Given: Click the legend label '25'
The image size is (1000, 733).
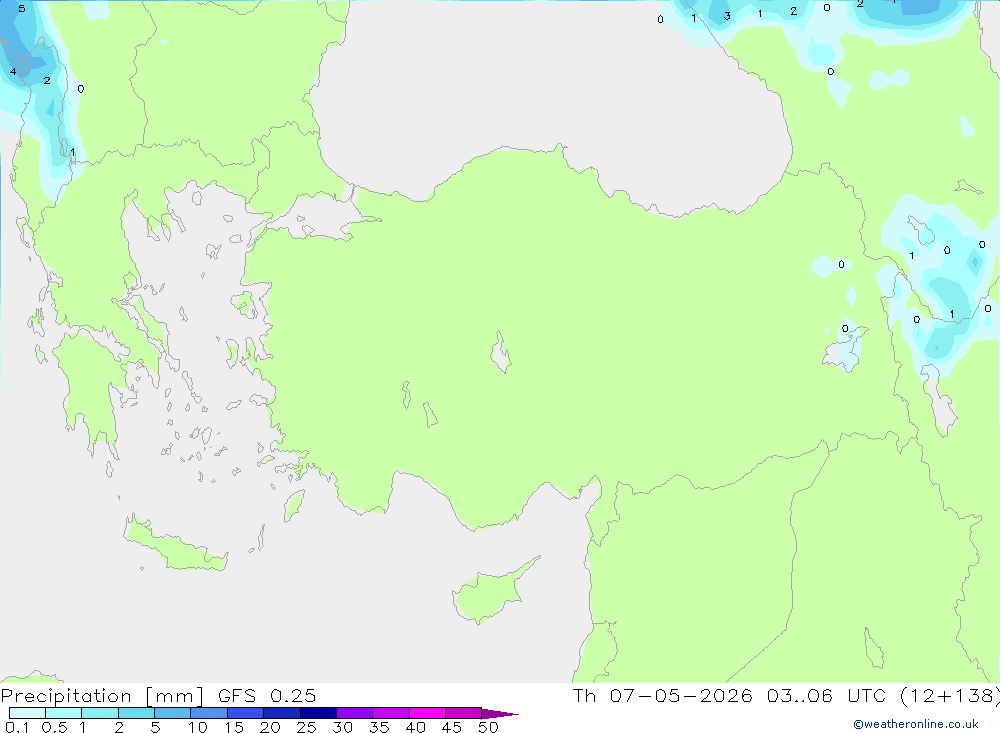Looking at the screenshot, I should pyautogui.click(x=306, y=727).
